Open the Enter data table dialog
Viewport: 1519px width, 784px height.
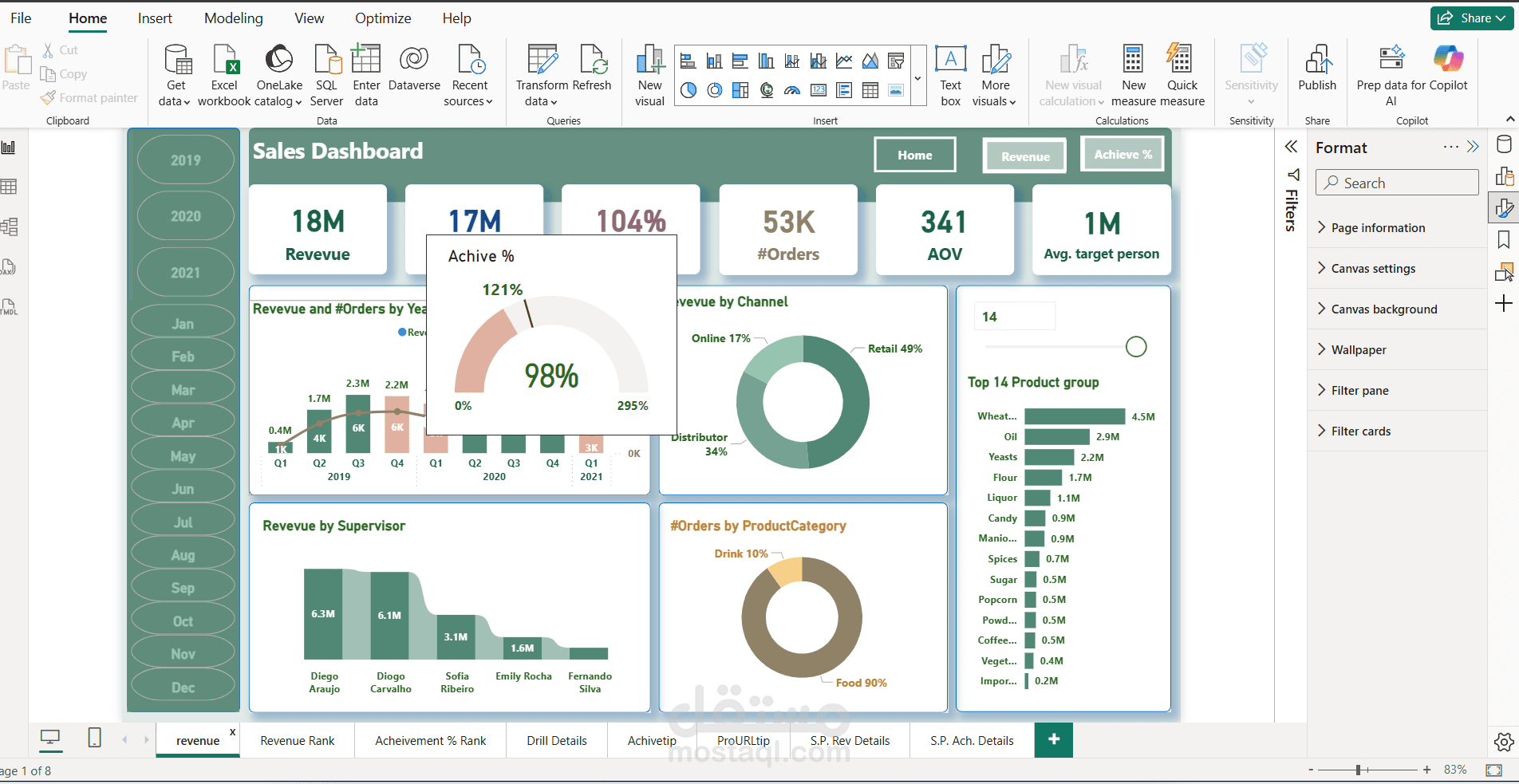(366, 76)
